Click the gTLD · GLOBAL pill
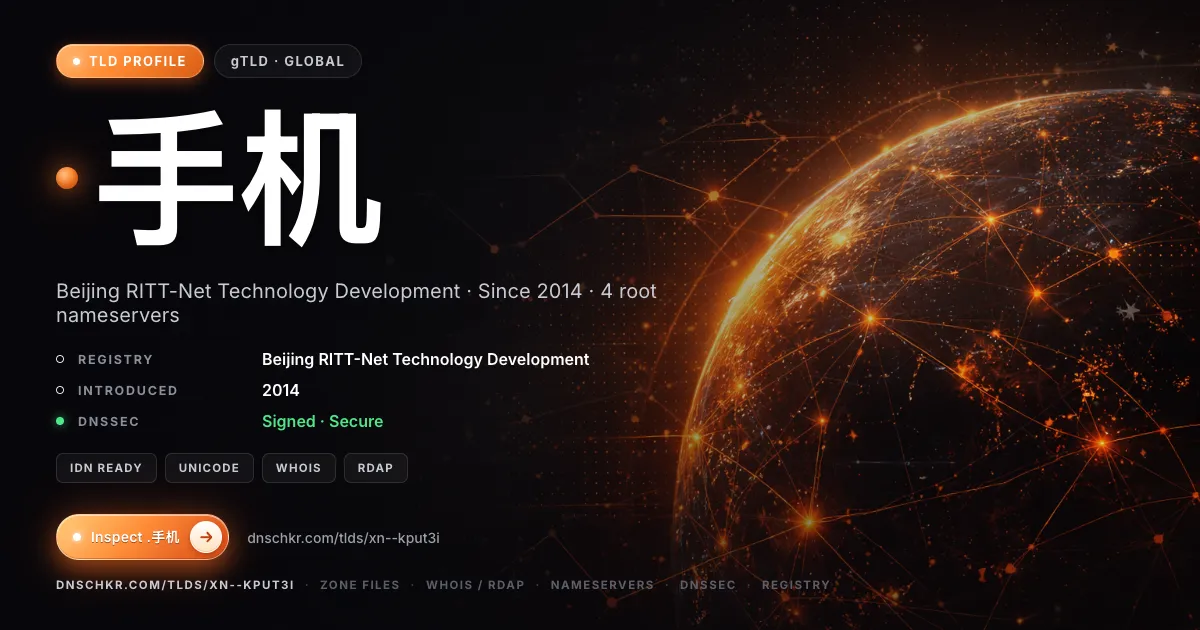This screenshot has width=1200, height=630. click(288, 61)
